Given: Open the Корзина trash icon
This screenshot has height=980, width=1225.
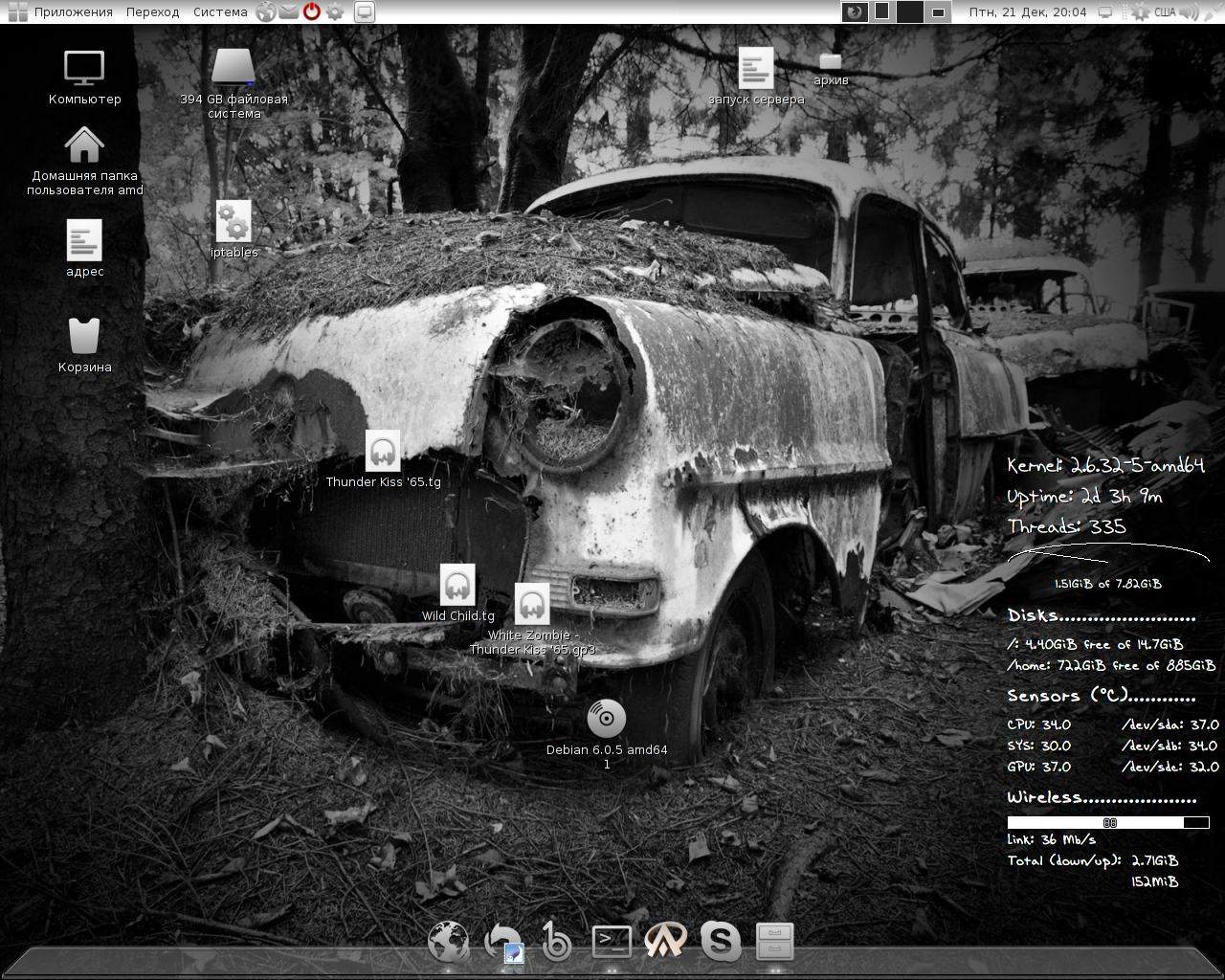Looking at the screenshot, I should pyautogui.click(x=84, y=336).
